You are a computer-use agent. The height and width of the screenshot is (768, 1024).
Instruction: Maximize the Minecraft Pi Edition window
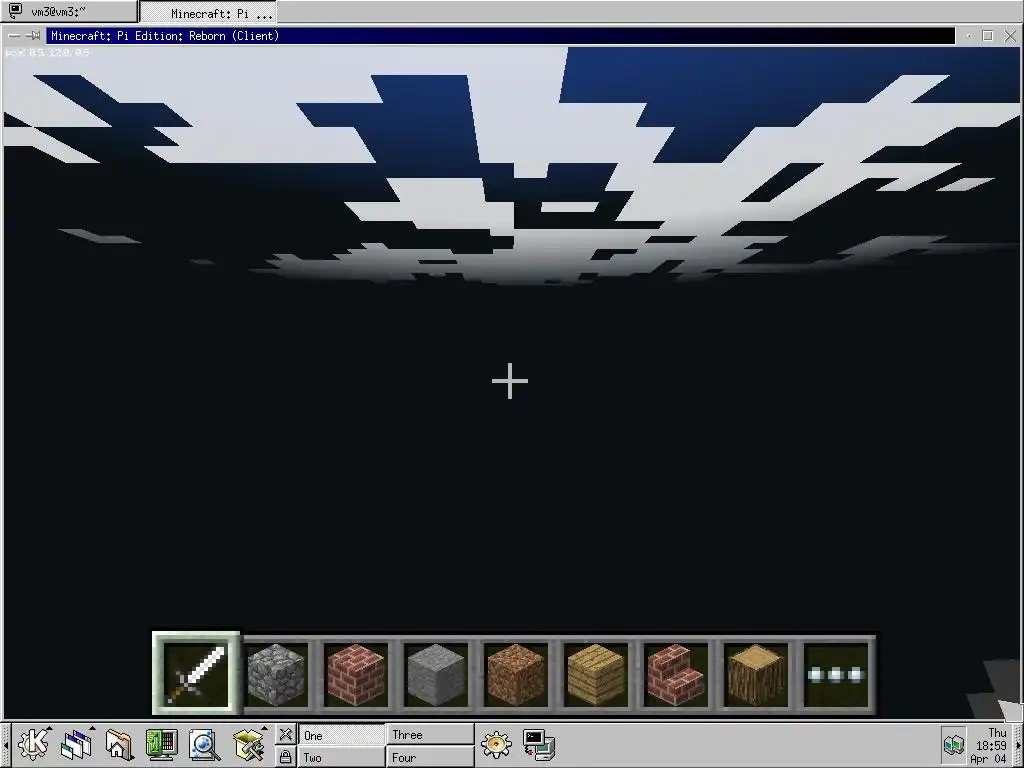[987, 36]
